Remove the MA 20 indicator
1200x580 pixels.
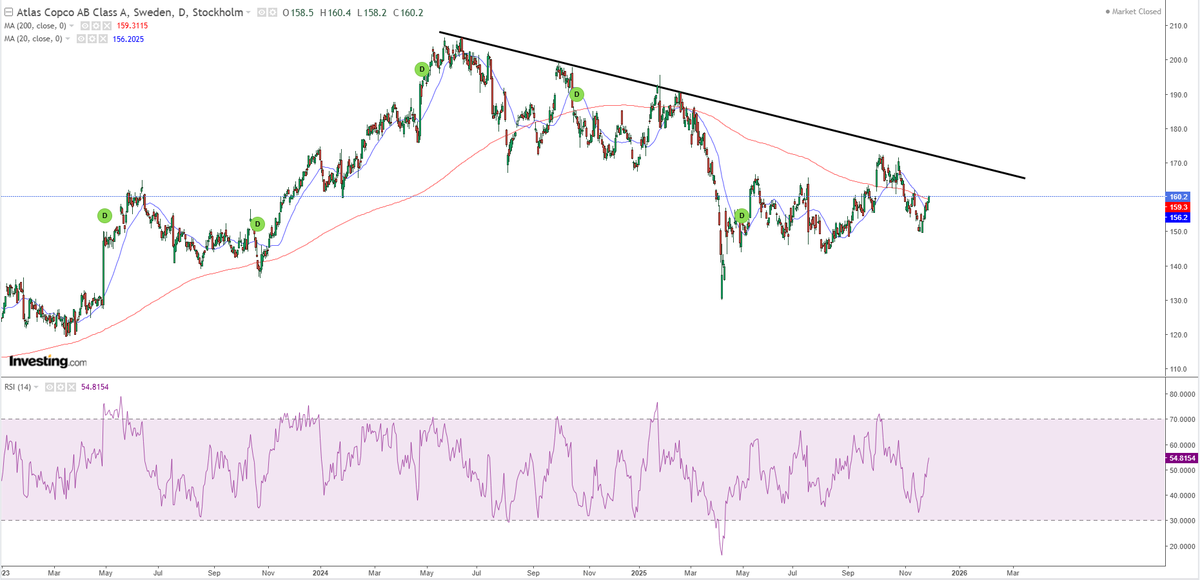(103, 39)
